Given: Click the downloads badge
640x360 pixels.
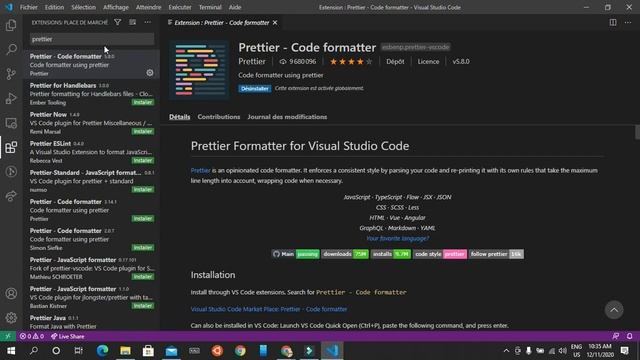Looking at the screenshot, I should (x=345, y=254).
